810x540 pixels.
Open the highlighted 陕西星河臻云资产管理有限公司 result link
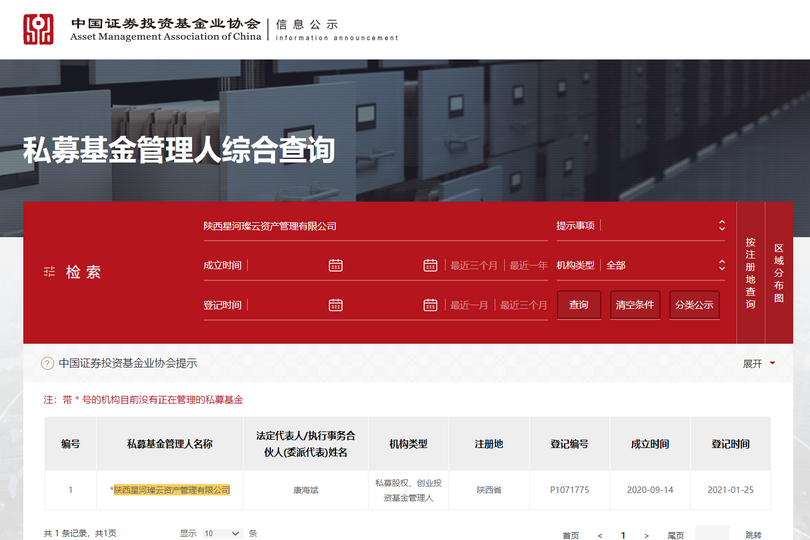coord(172,490)
